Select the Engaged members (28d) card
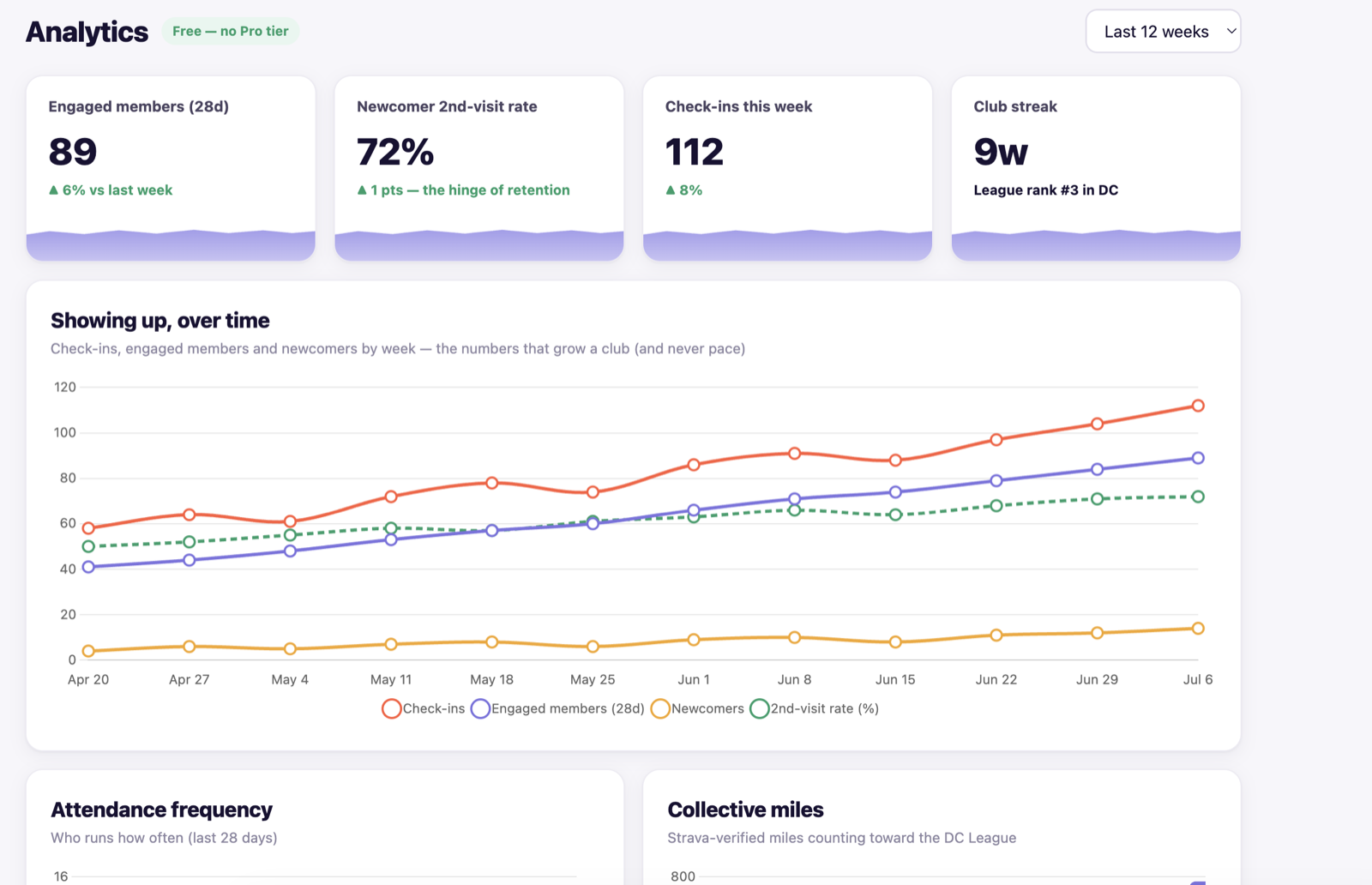This screenshot has height=885, width=1372. pyautogui.click(x=171, y=168)
